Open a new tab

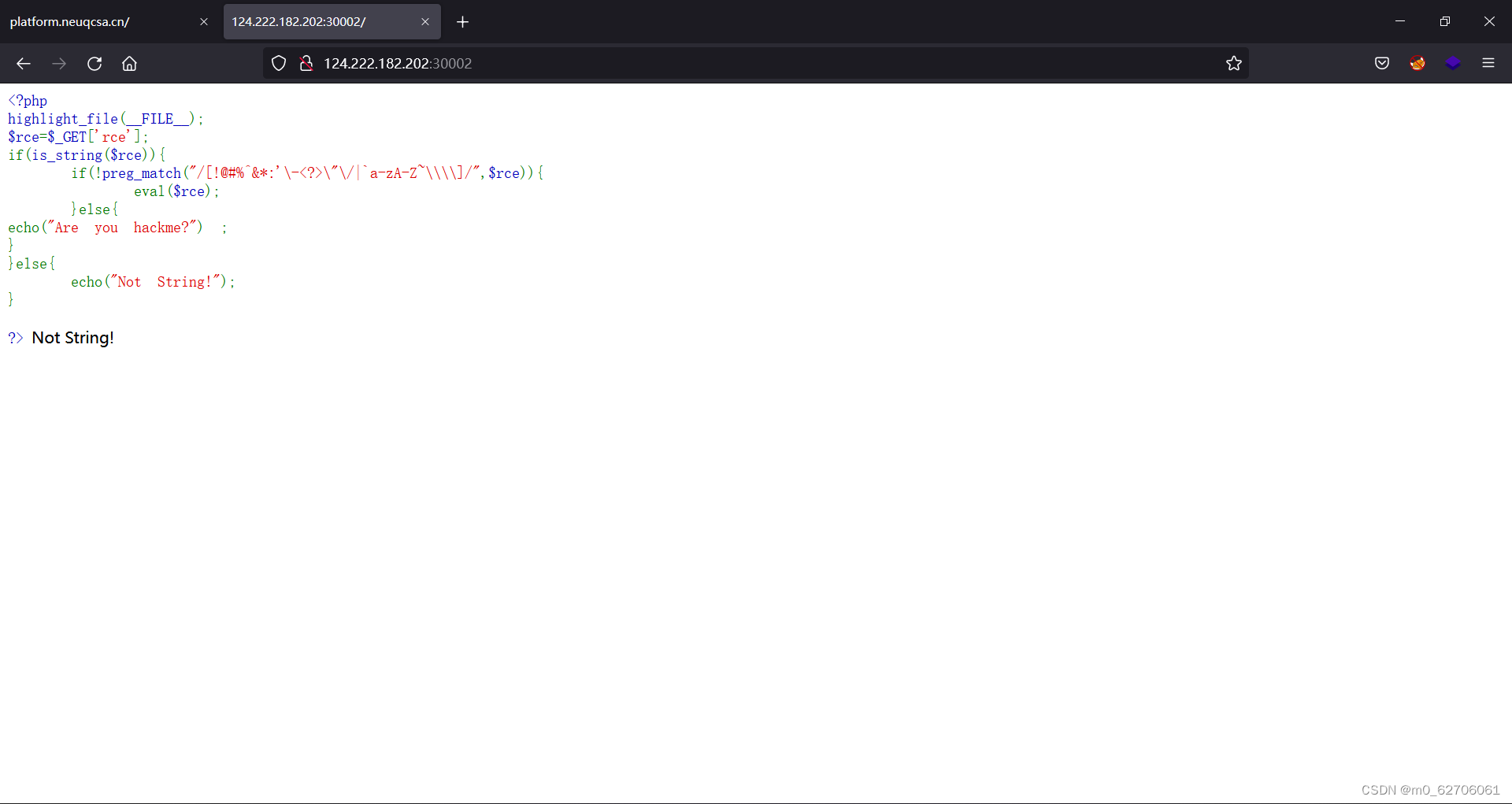coord(463,22)
